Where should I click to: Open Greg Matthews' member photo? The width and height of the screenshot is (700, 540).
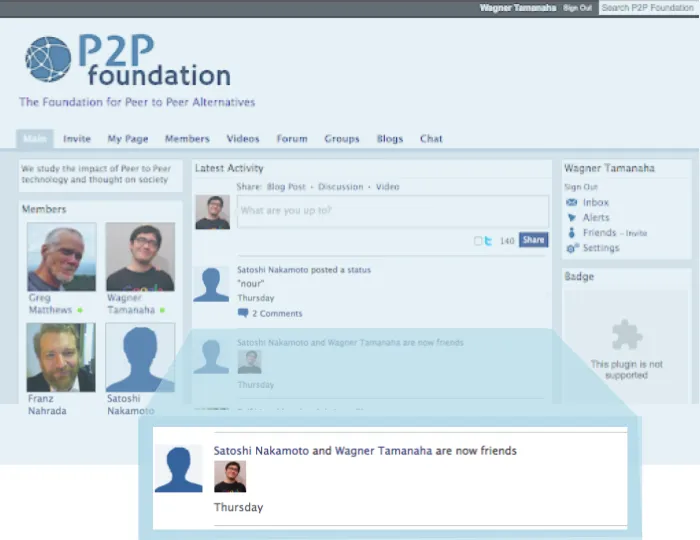tap(62, 257)
